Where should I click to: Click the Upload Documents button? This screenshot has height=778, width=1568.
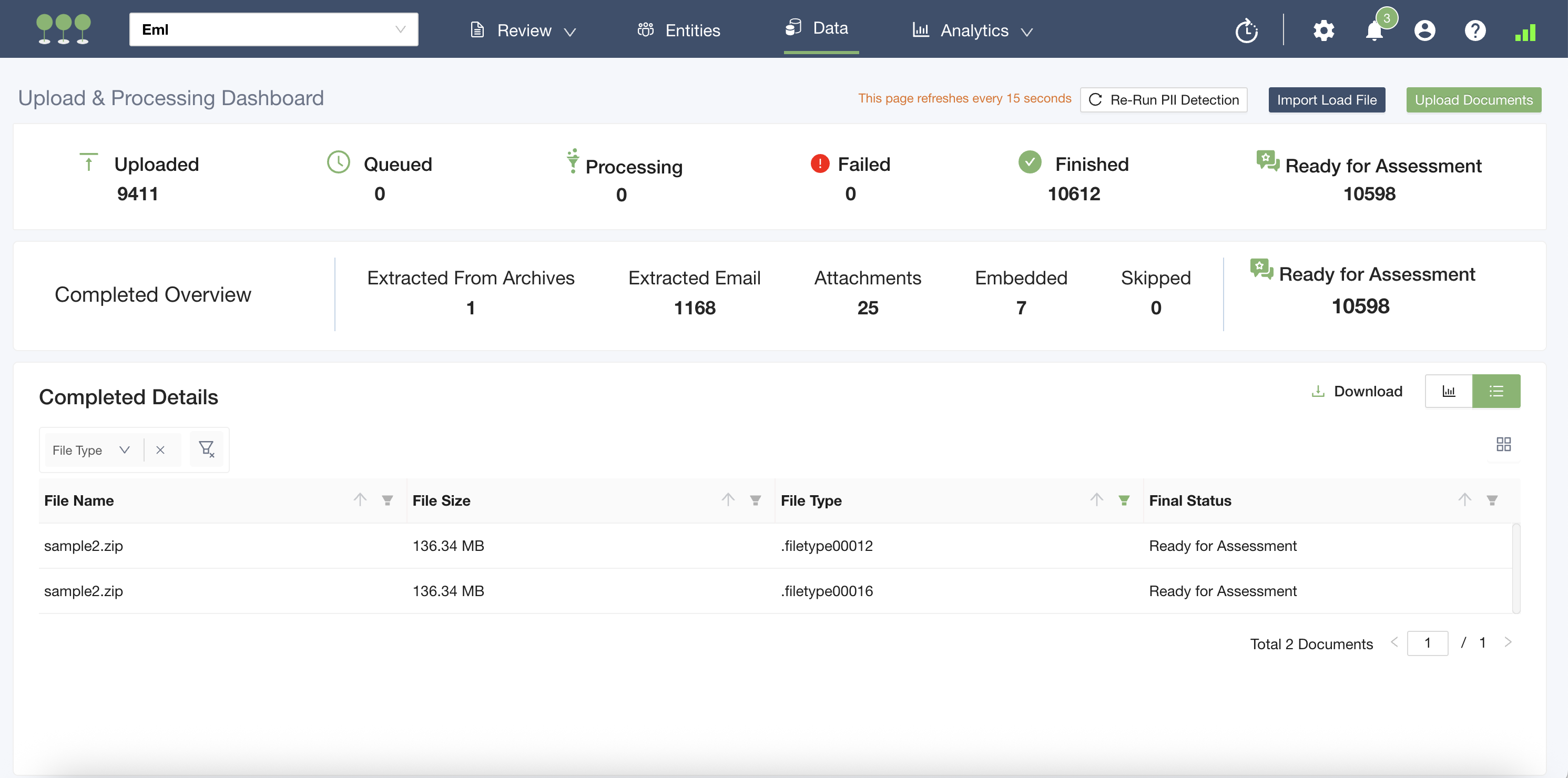point(1473,100)
